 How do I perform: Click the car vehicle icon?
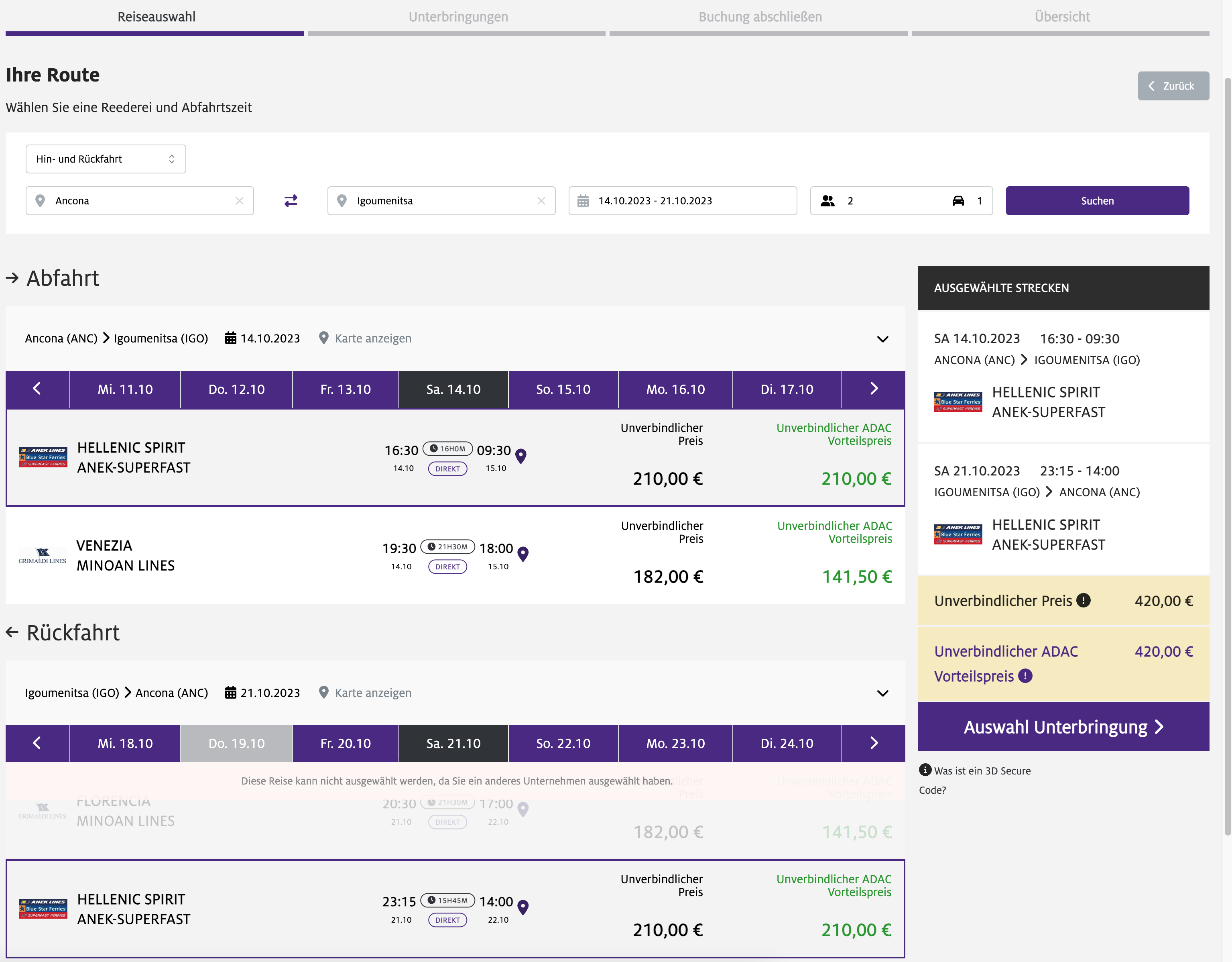coord(958,201)
